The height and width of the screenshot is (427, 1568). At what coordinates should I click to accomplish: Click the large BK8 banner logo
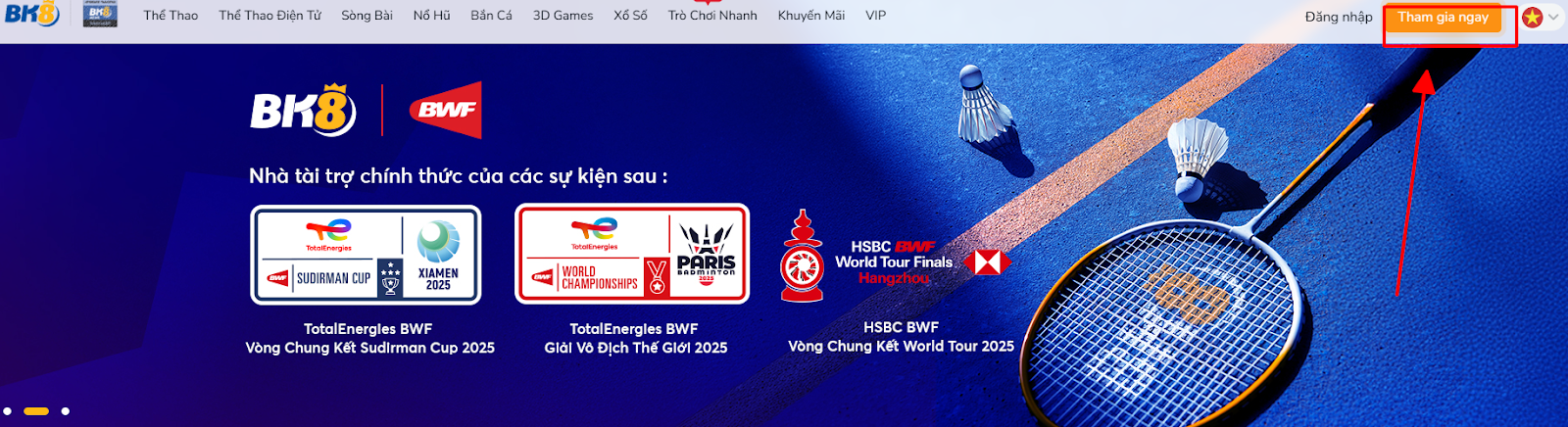302,110
